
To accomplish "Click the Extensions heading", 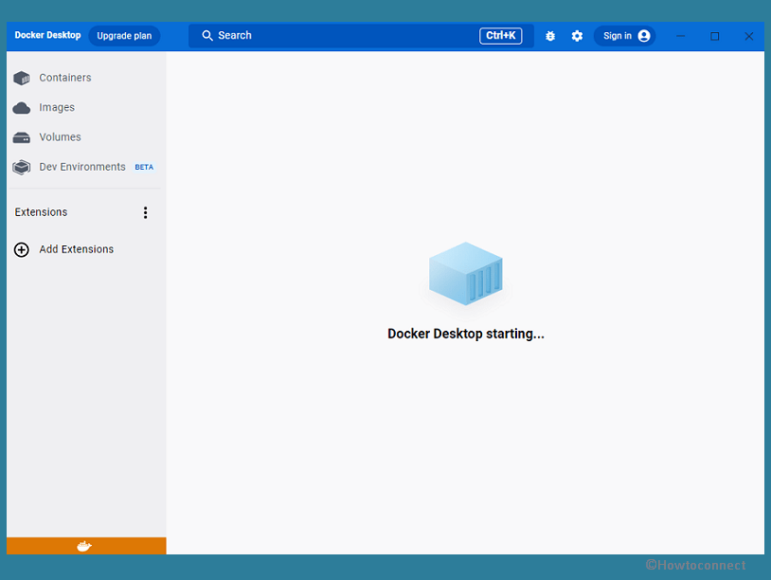I will [x=41, y=212].
